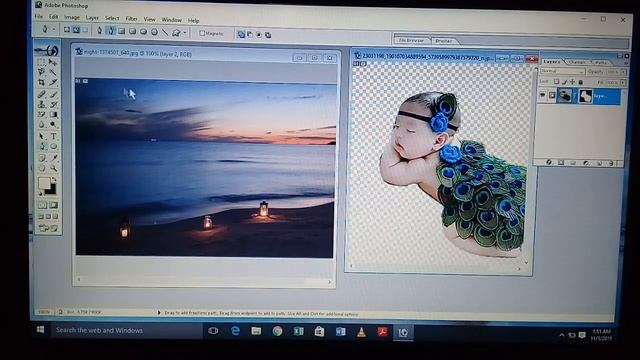This screenshot has width=640, height=360.
Task: Choose the Clone Stamp tool
Action: click(42, 104)
